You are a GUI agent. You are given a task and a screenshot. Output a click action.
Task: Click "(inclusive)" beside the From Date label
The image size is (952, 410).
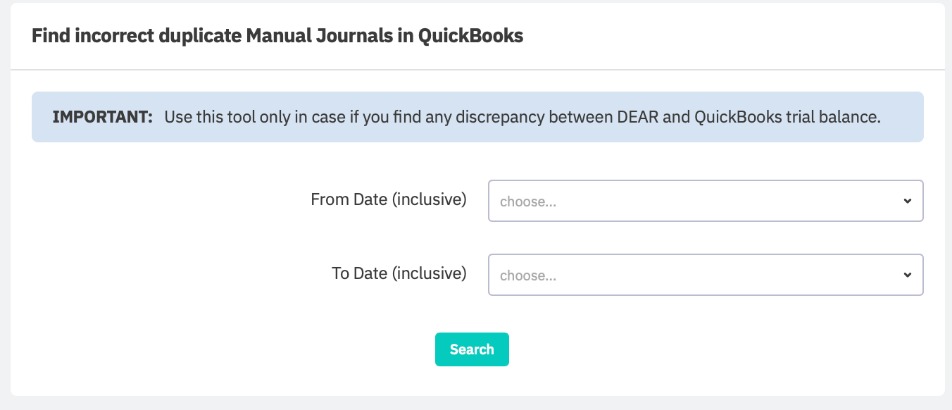coord(429,199)
